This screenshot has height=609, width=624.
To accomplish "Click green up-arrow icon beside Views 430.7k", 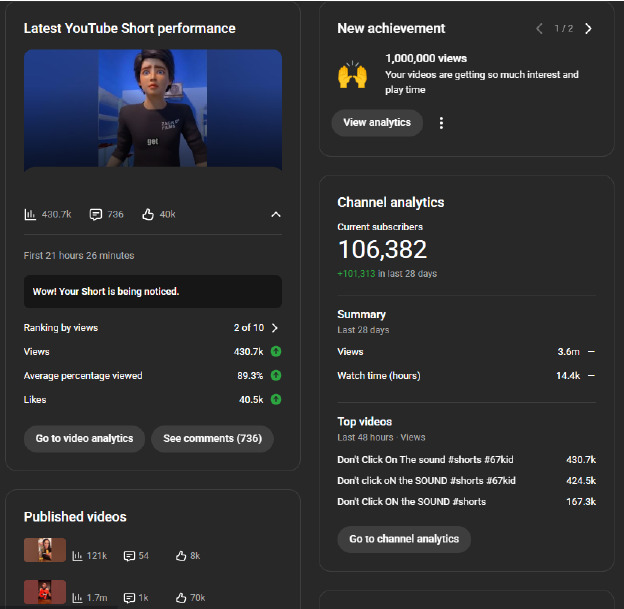I will click(276, 352).
